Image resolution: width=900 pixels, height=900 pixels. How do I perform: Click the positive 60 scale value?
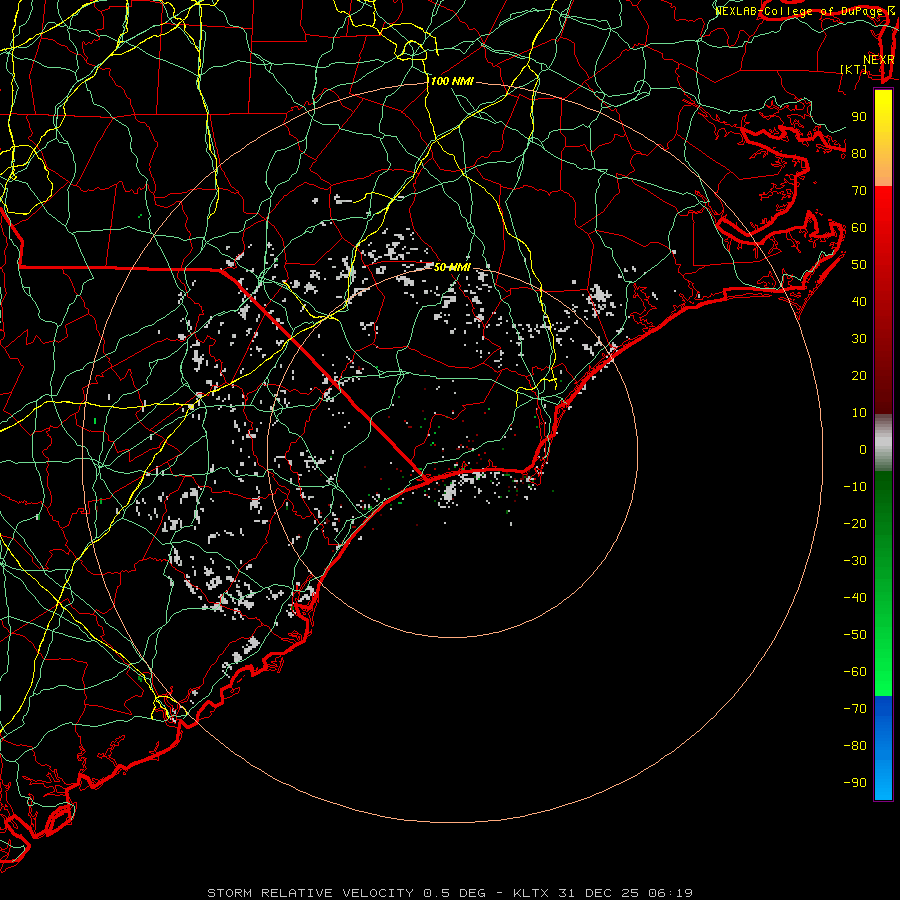point(859,228)
